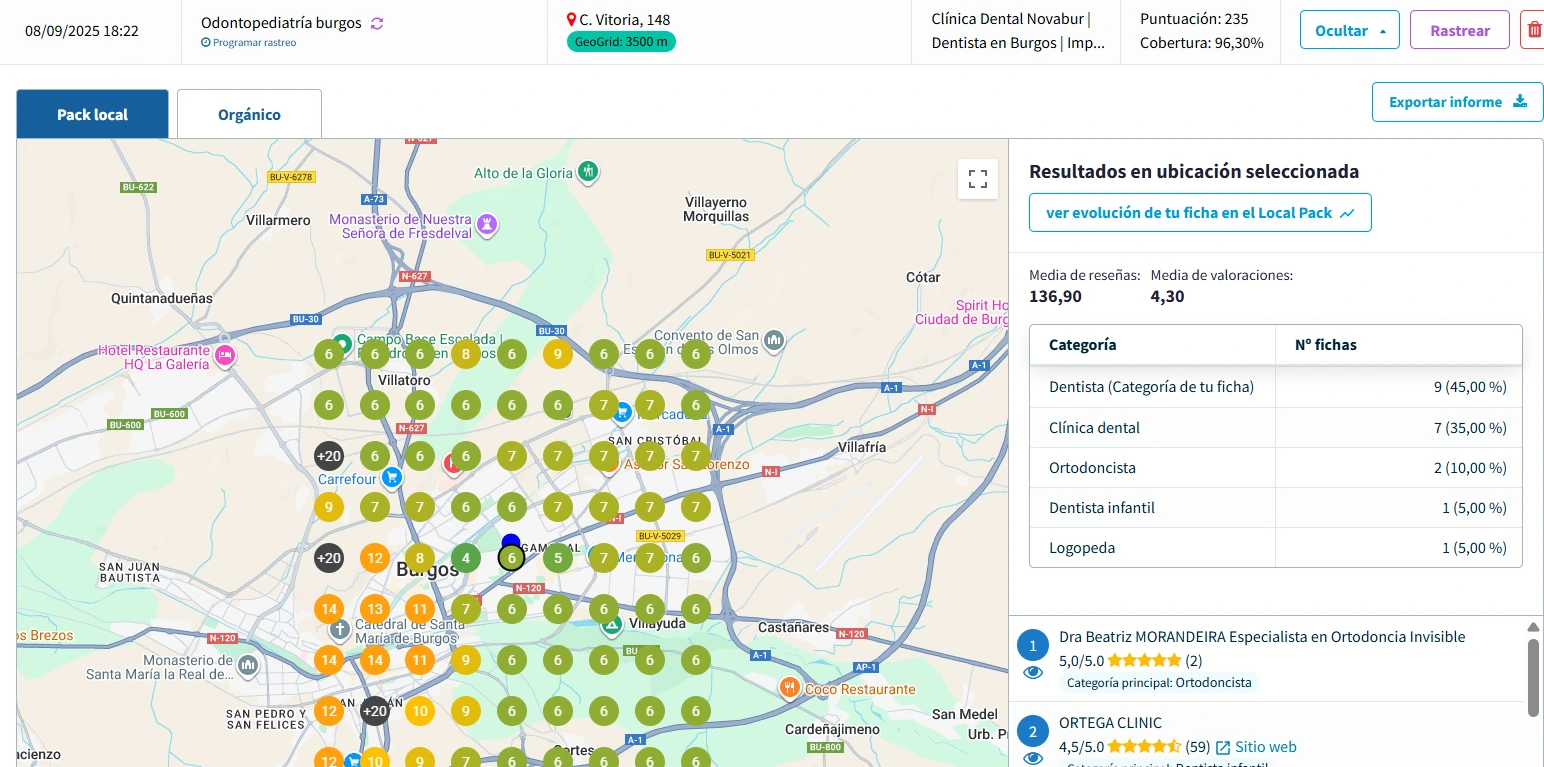Click the Media de valoraciones value 4,30
1544x767 pixels.
[1167, 296]
